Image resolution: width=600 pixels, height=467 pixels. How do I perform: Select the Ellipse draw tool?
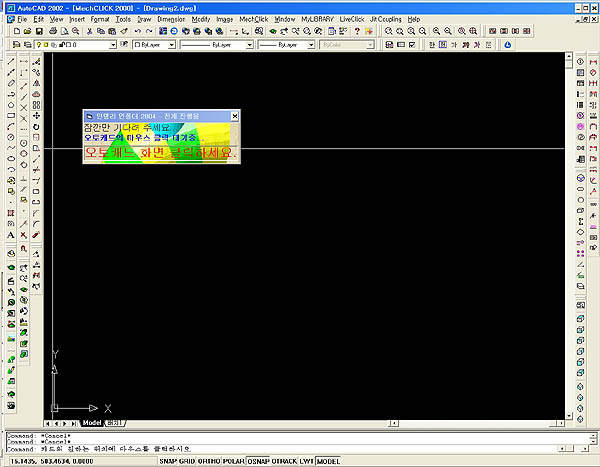tap(11, 158)
